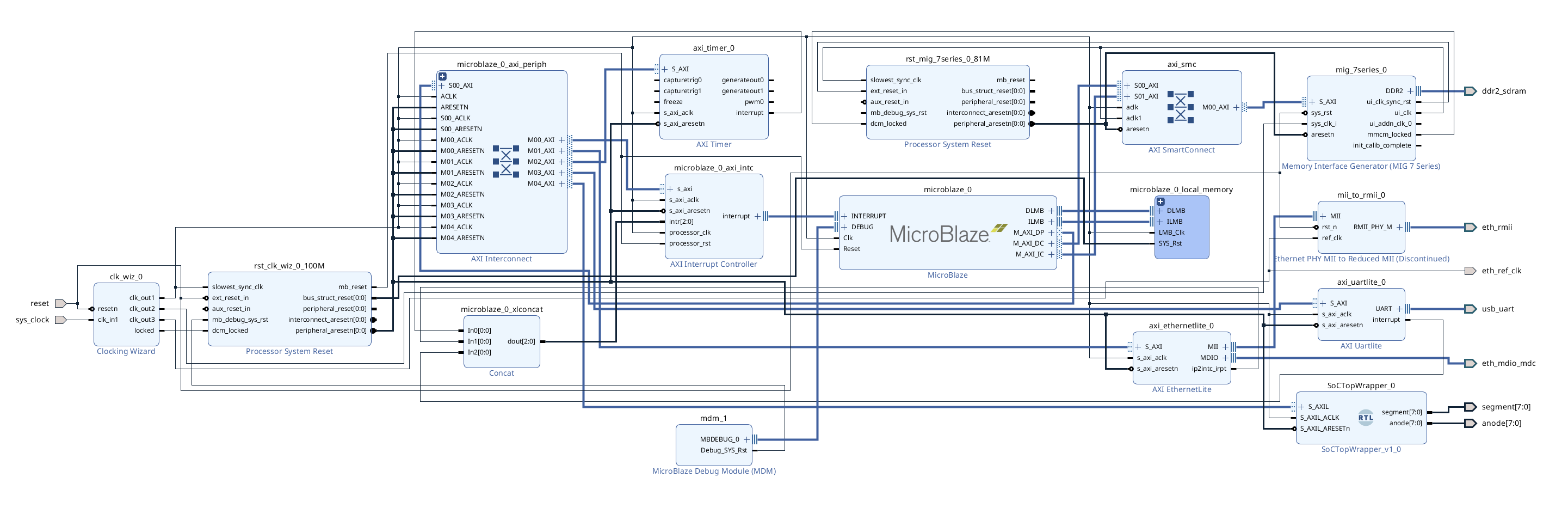Expand the M00_AXI pin on axi_smc

coord(1236,107)
